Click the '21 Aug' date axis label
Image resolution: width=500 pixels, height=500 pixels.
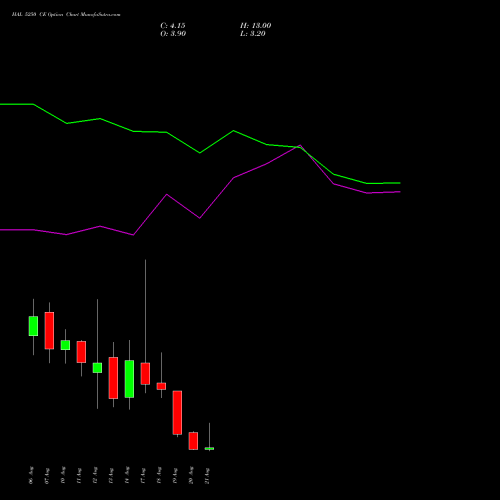point(207,475)
